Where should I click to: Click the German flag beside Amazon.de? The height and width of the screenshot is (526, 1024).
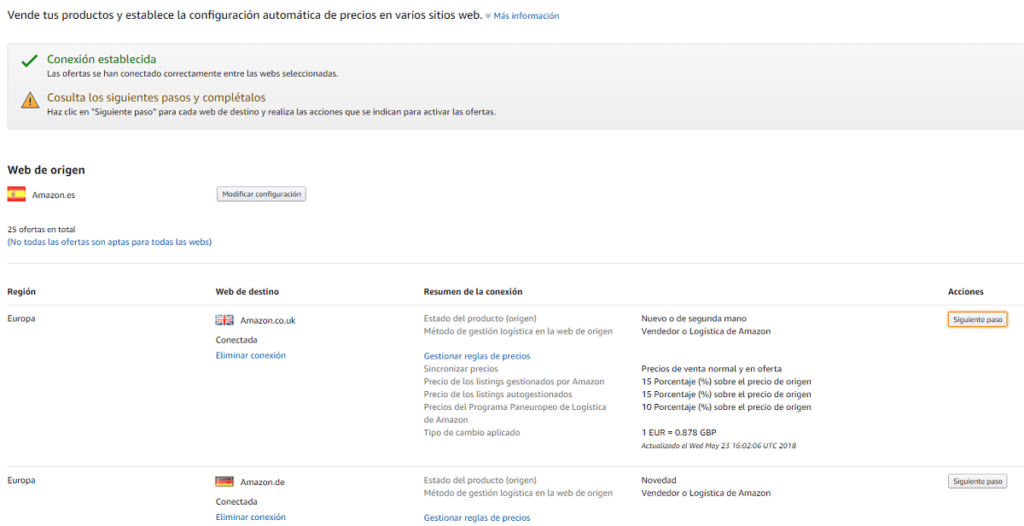coord(225,482)
